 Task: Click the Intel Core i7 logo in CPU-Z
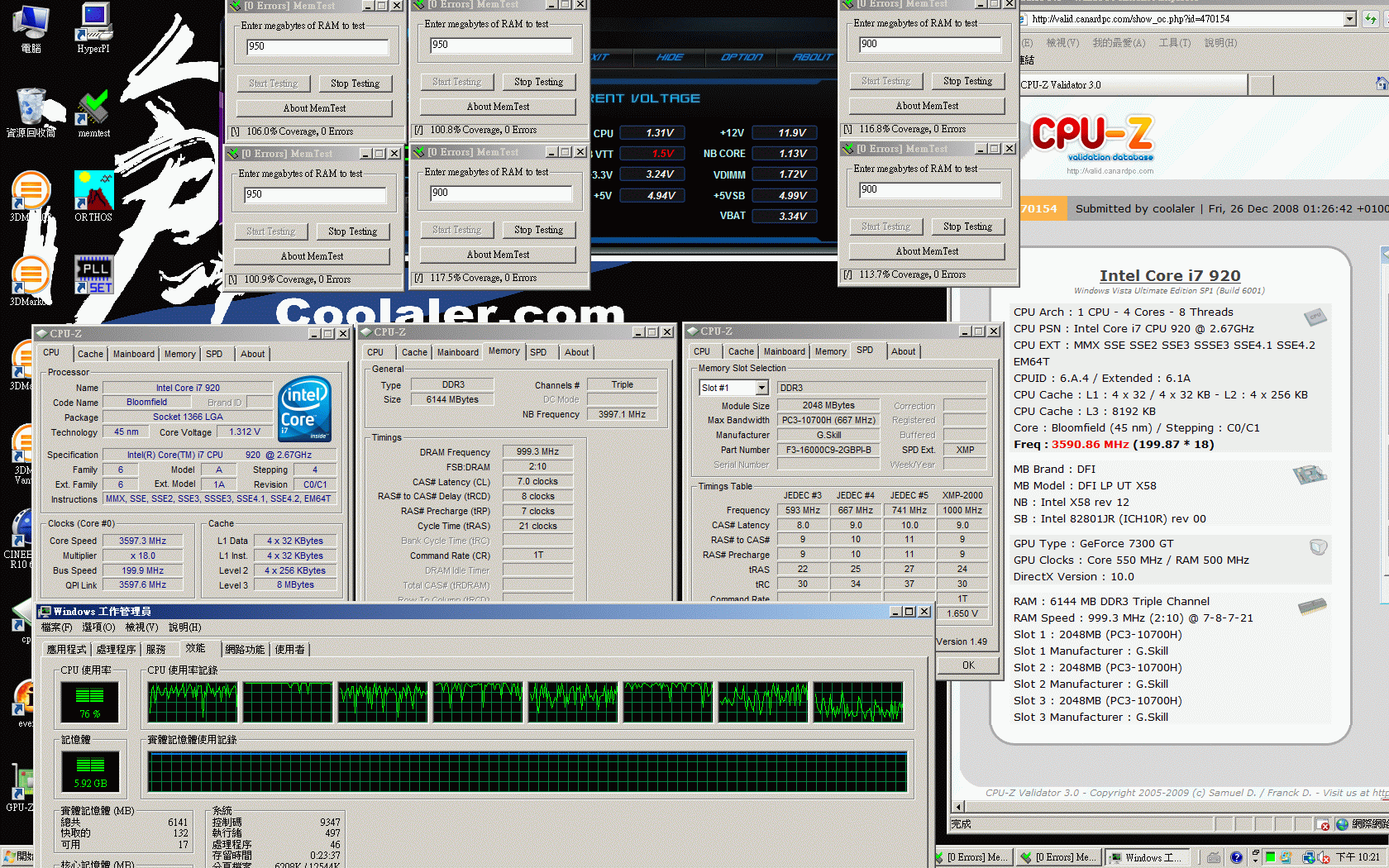tap(305, 408)
